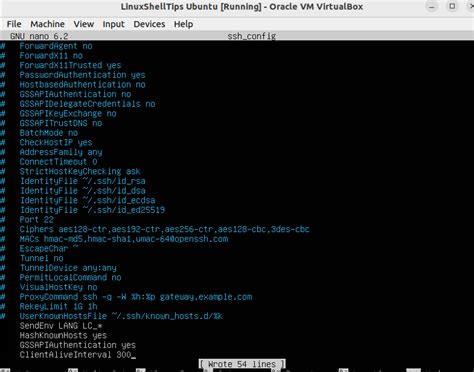Click the MACs hmac-md5 line

point(124,239)
